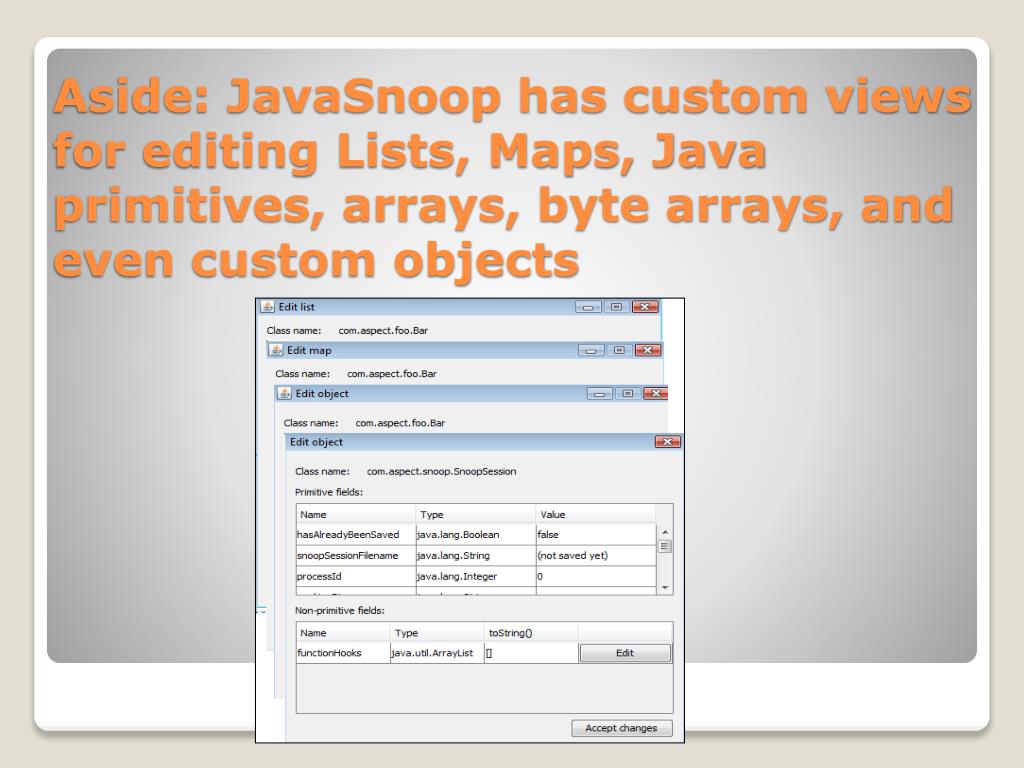Click the Value column header in primitive fields

pos(596,515)
